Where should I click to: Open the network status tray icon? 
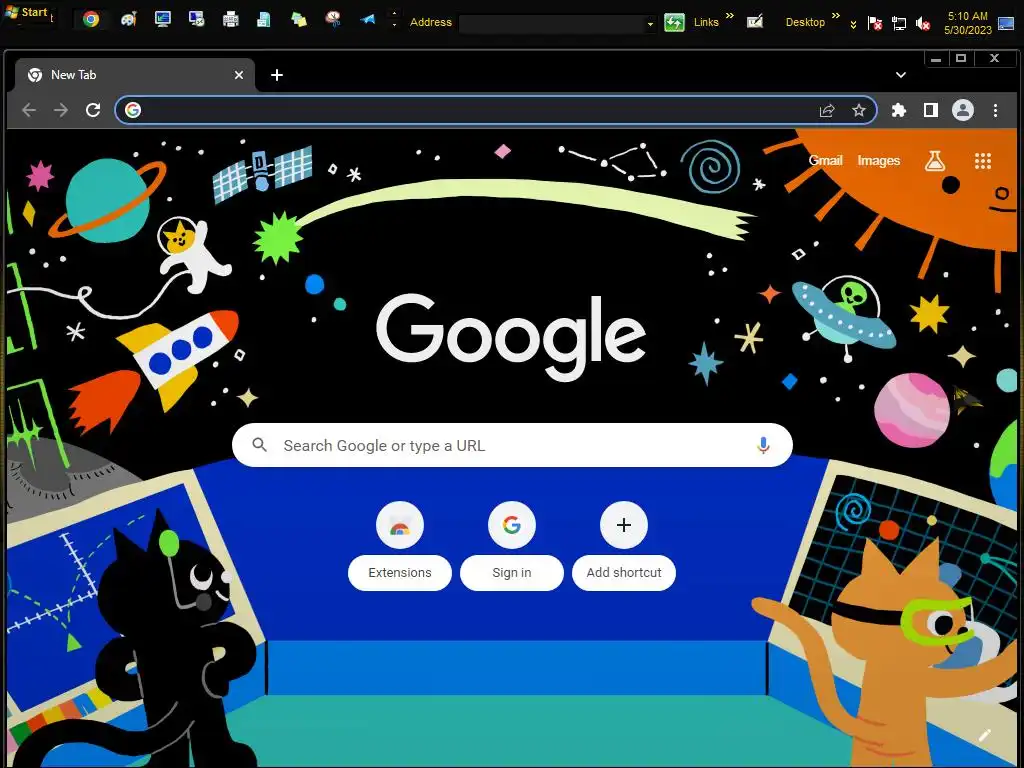(899, 24)
